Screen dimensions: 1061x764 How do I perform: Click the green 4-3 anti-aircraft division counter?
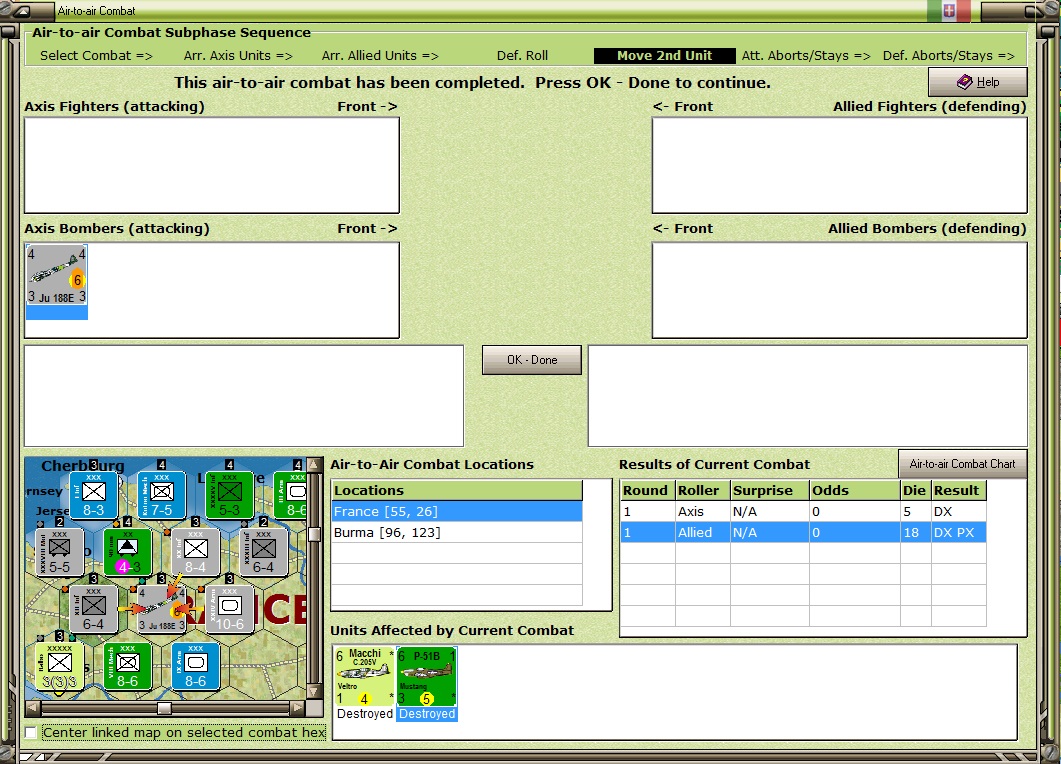(x=128, y=552)
